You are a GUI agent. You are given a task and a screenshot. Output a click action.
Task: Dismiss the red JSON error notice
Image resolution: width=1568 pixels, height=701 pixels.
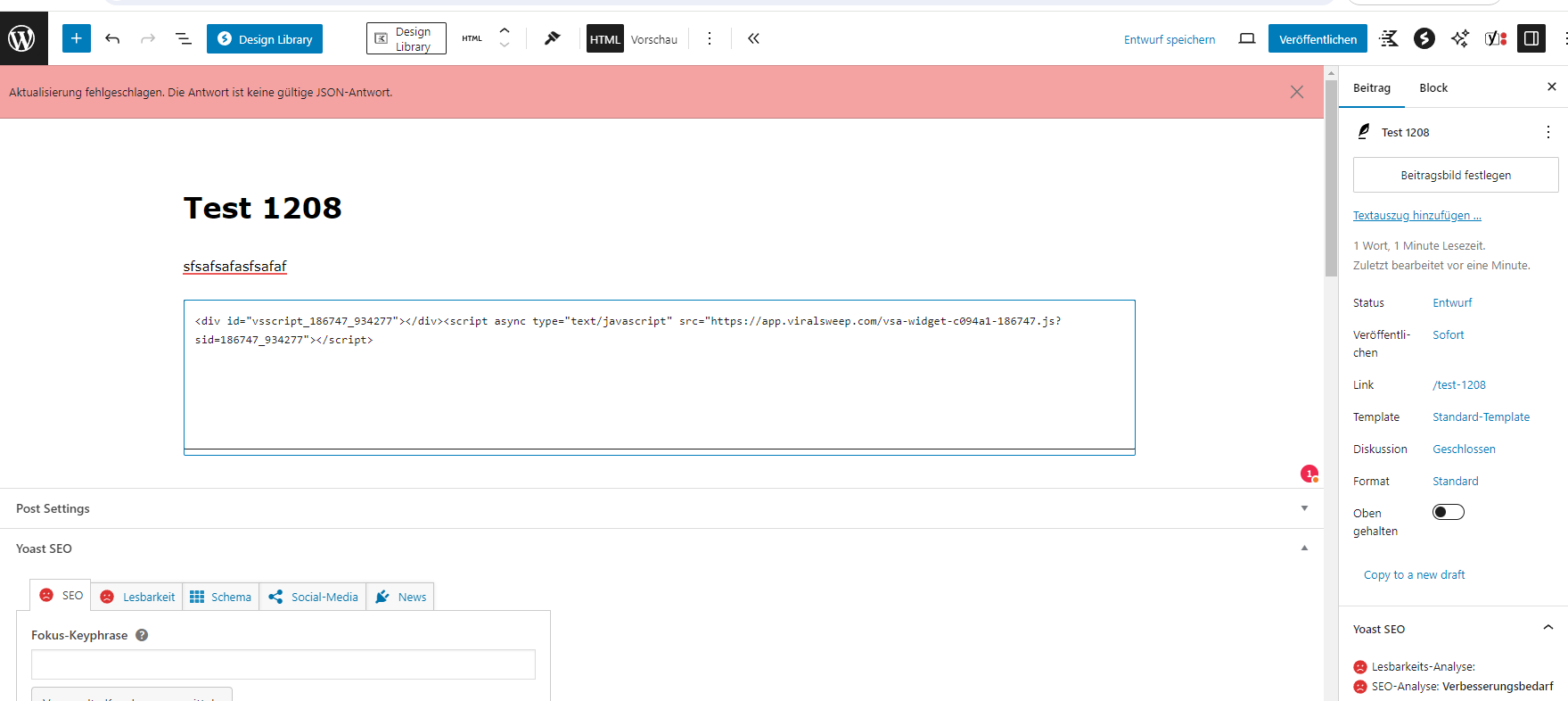[1296, 92]
